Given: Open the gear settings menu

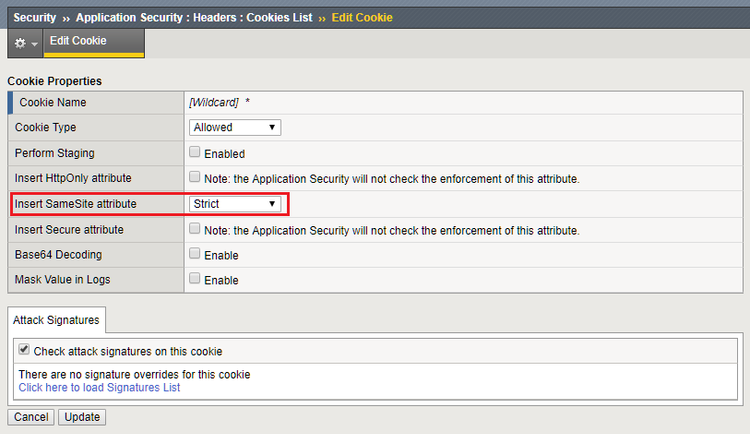Looking at the screenshot, I should [25, 44].
